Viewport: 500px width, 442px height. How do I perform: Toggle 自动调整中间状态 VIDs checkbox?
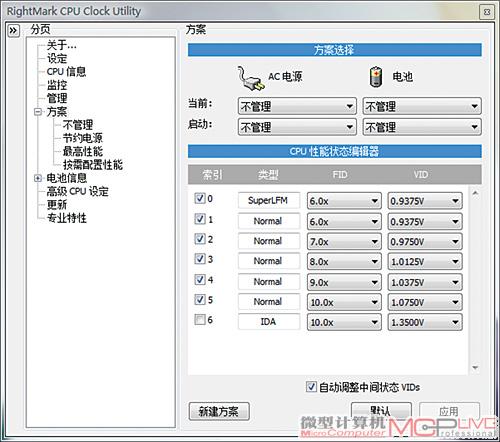point(311,387)
